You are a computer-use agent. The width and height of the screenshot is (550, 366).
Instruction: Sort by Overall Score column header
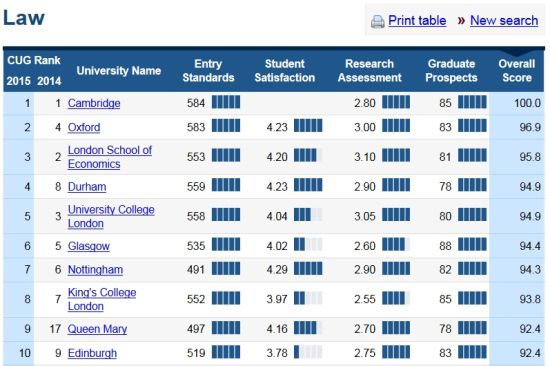[x=517, y=71]
